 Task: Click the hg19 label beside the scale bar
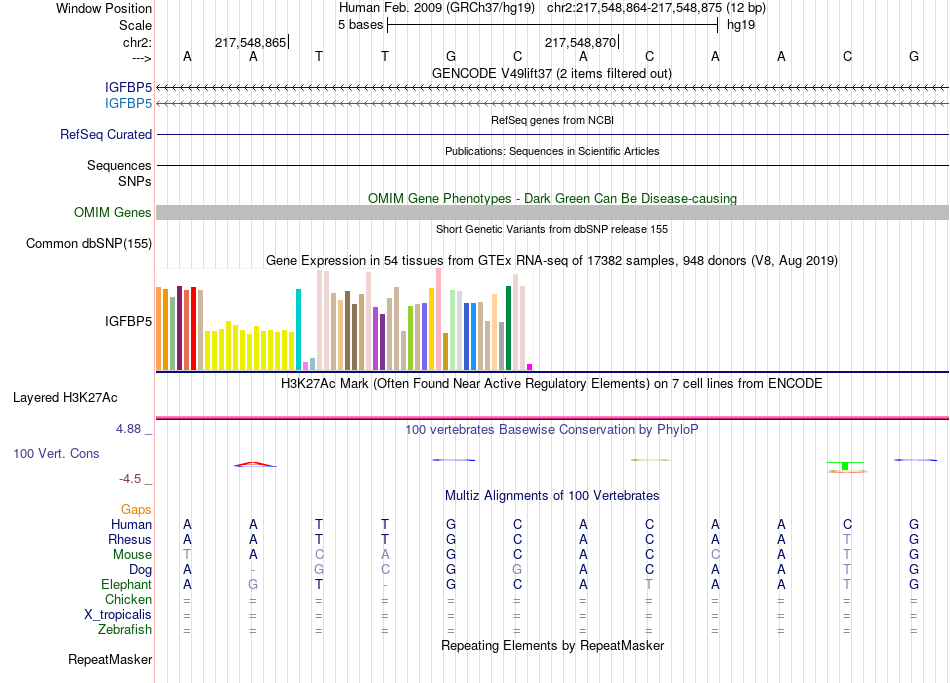(741, 25)
